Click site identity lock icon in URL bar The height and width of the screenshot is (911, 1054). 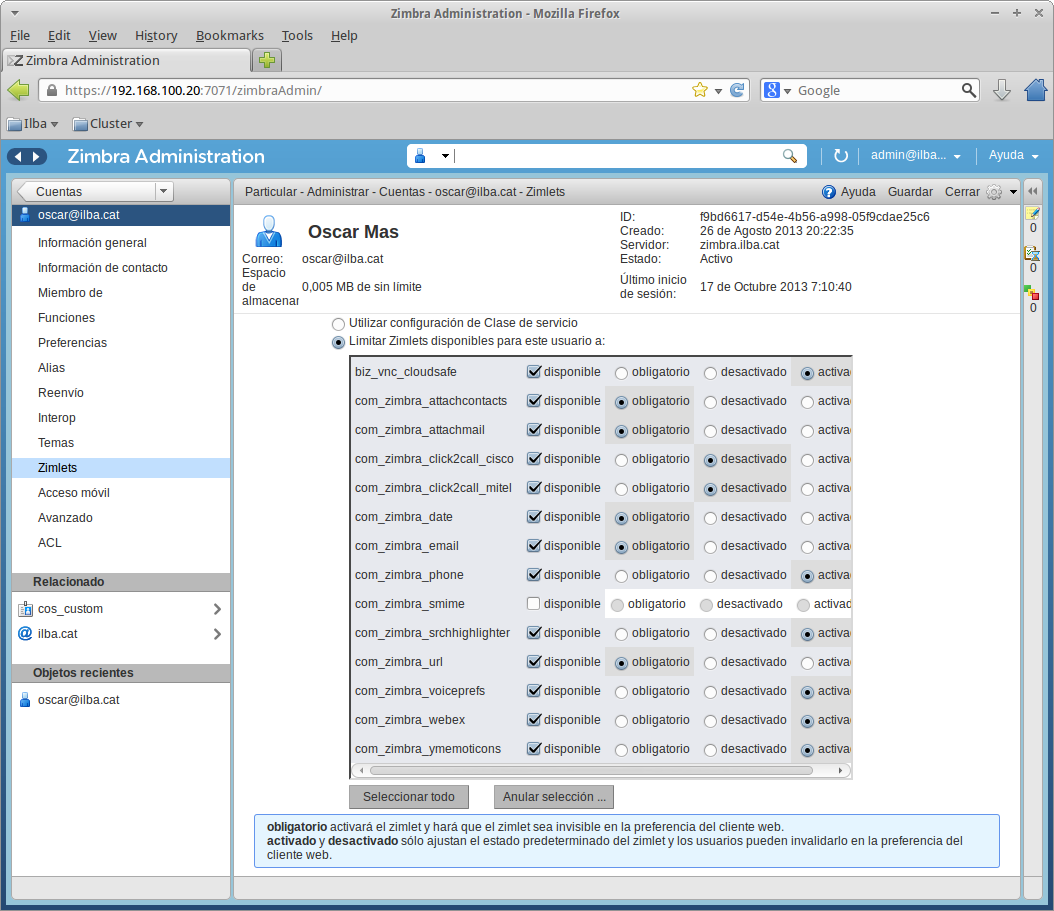click(x=51, y=90)
